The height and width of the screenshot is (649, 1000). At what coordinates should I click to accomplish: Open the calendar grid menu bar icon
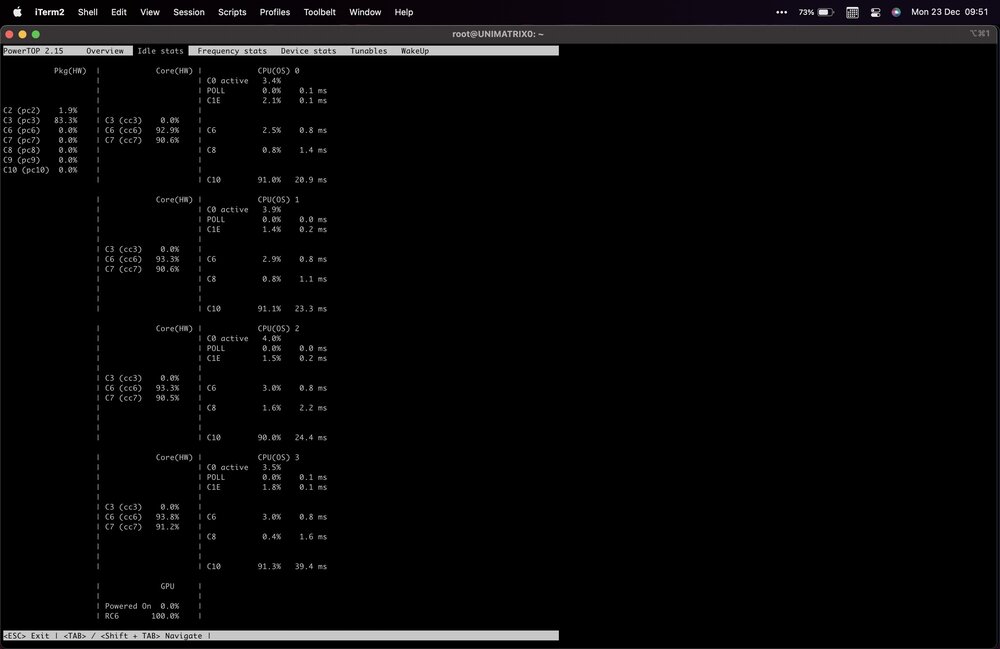click(852, 12)
